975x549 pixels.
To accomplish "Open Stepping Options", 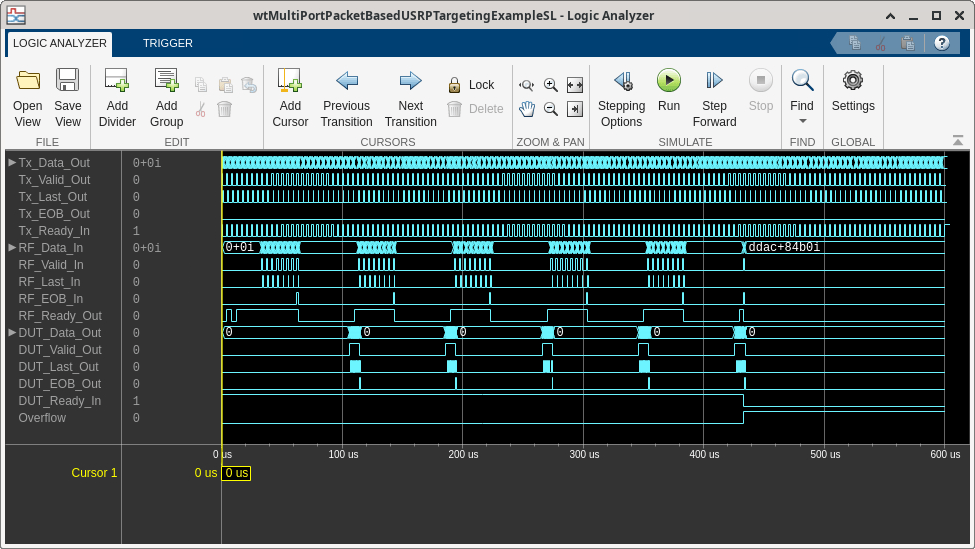I will click(x=621, y=82).
